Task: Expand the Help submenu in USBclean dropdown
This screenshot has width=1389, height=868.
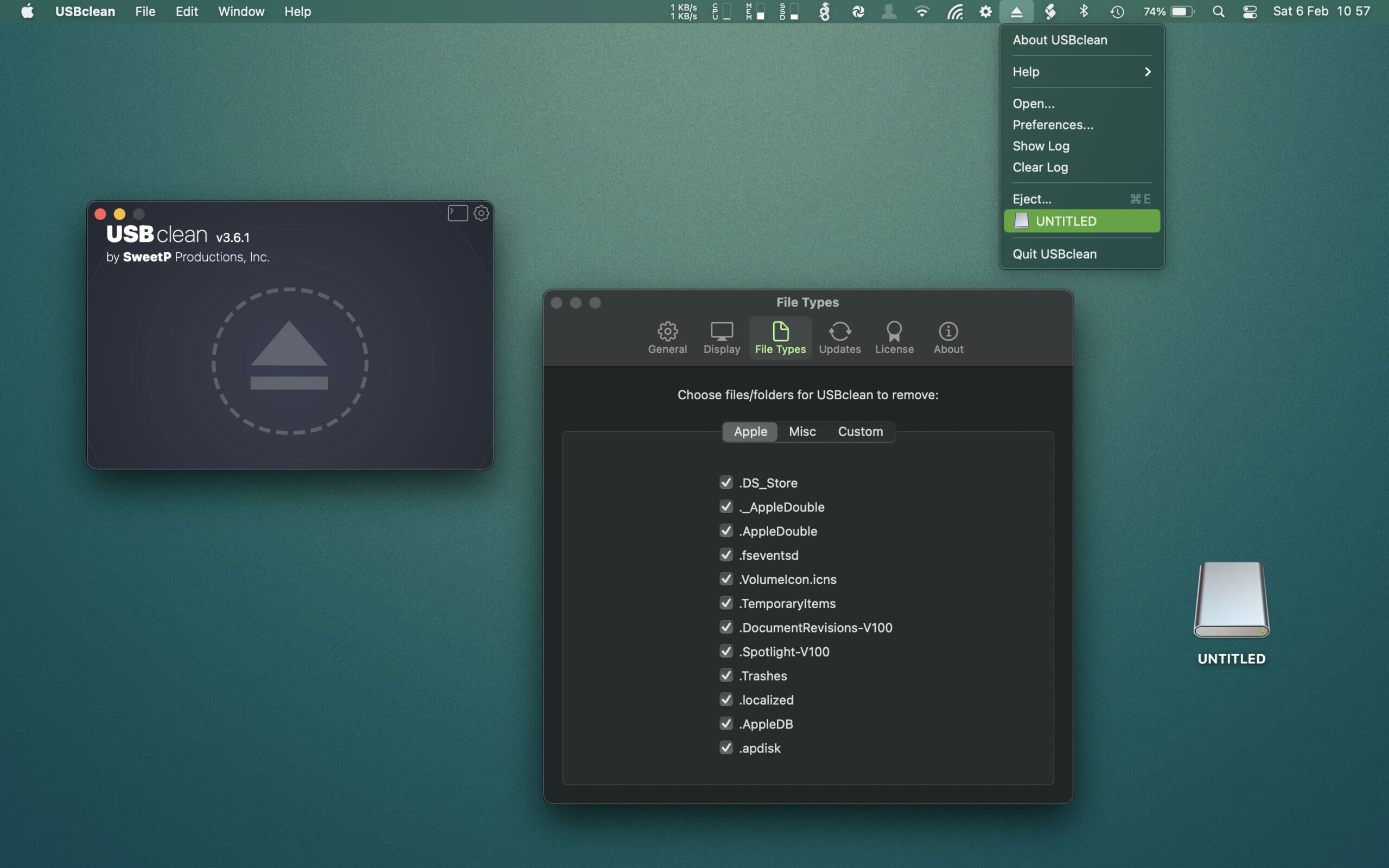Action: [x=1082, y=72]
